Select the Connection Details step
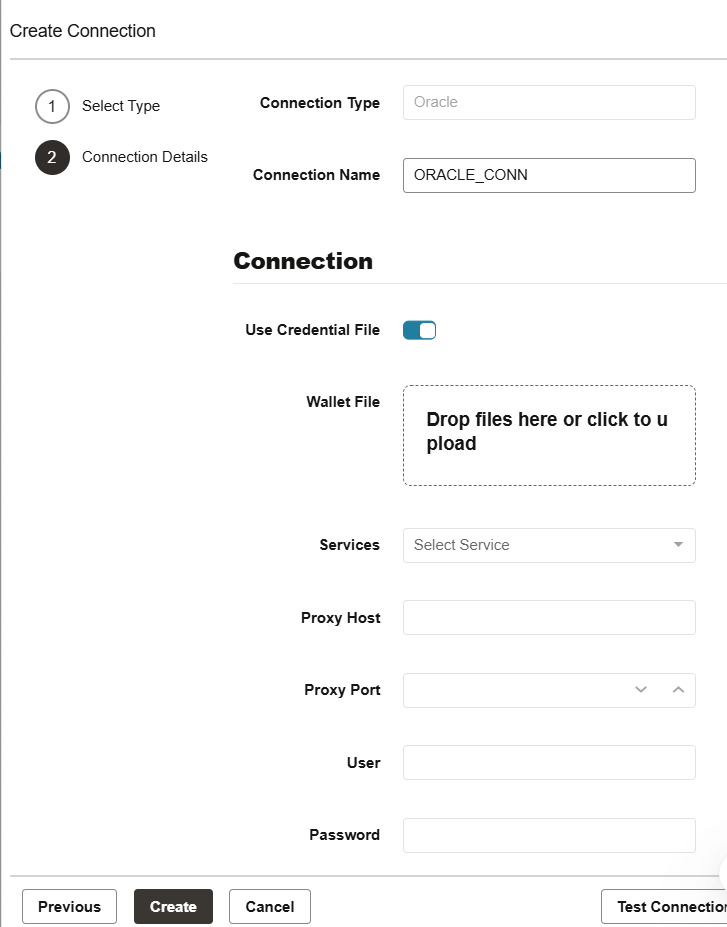 click(x=144, y=157)
